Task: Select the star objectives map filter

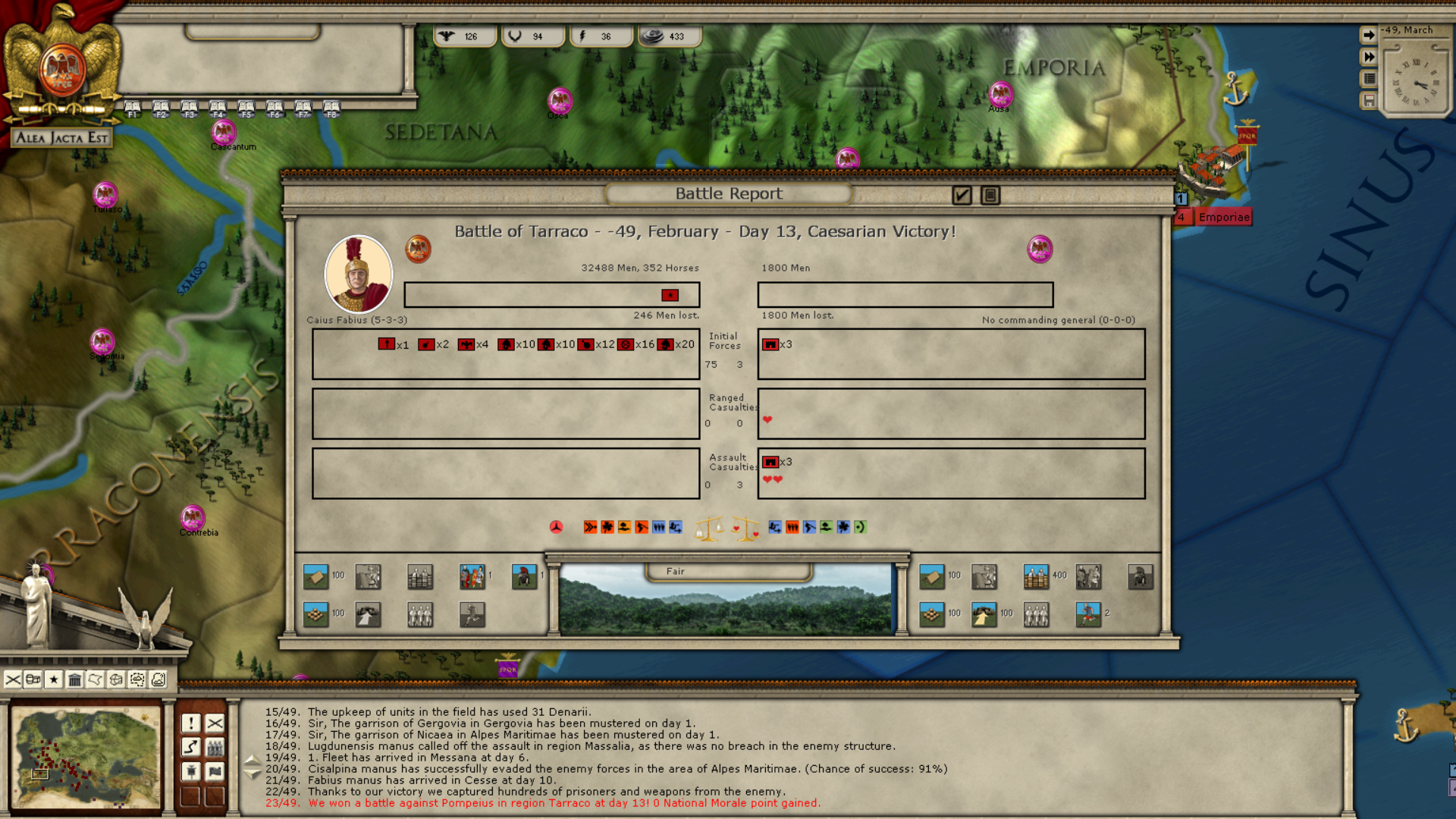Action: pos(54,679)
